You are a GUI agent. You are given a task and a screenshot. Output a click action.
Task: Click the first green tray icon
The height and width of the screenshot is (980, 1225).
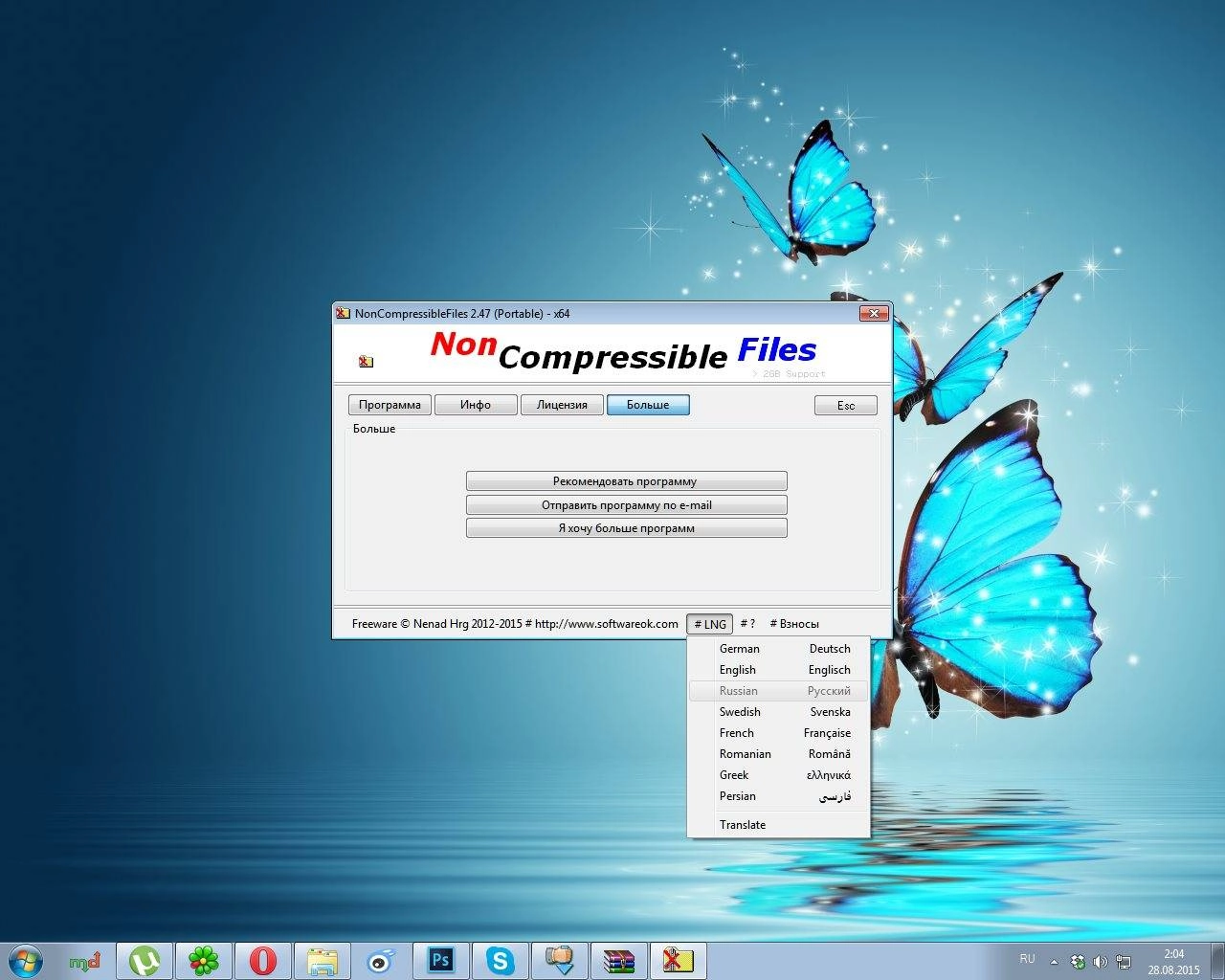[x=1079, y=962]
